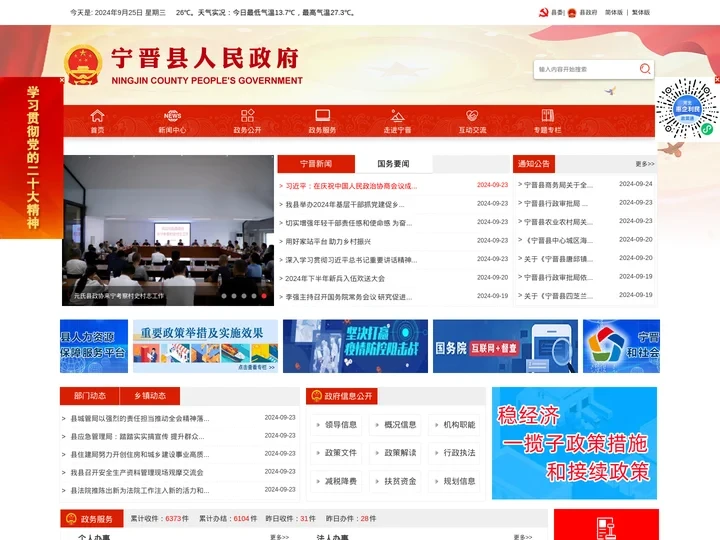Open 县应急管理局 踏踏实实搞宣传 article
720x540 pixels.
click(137, 436)
